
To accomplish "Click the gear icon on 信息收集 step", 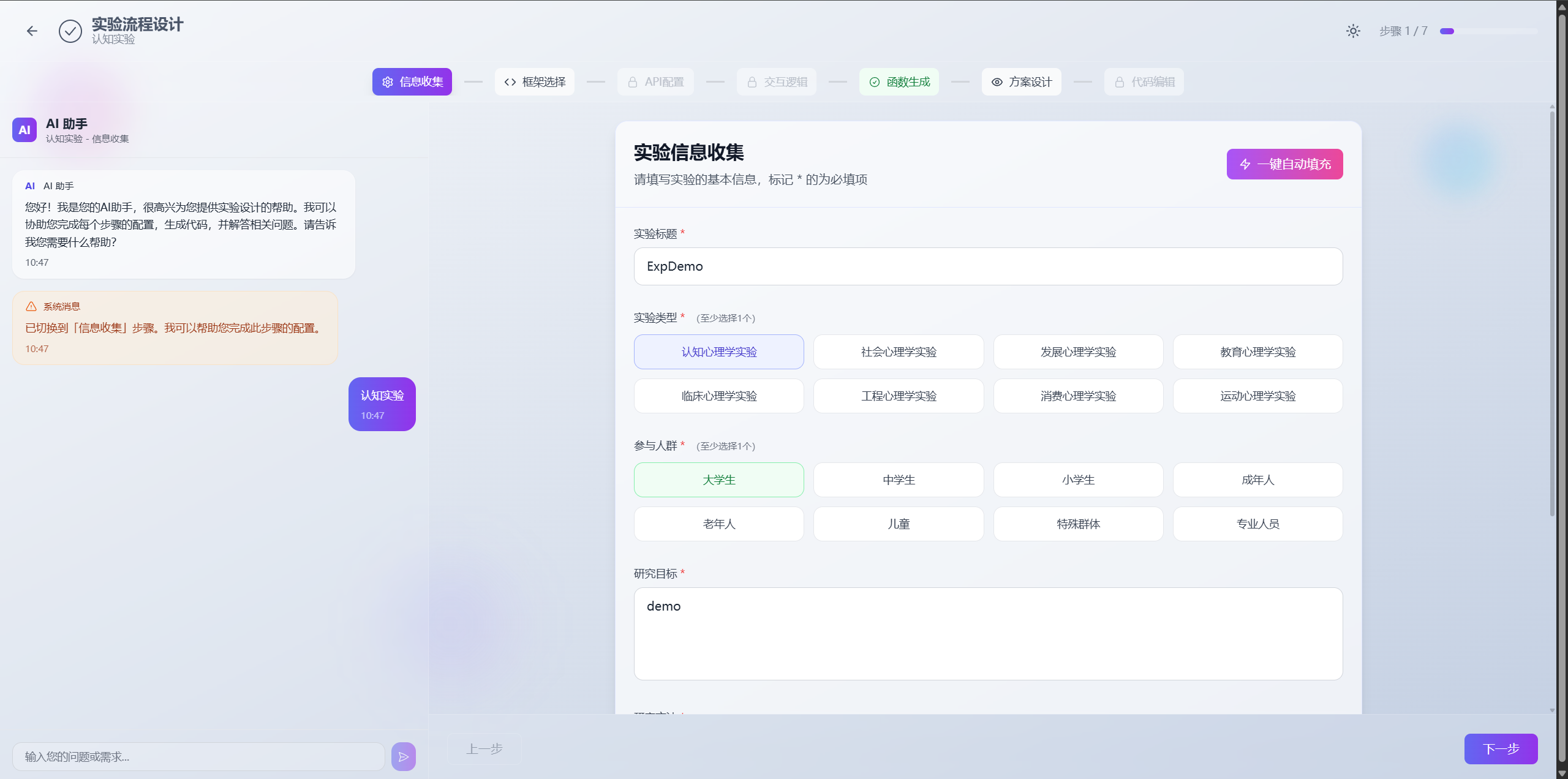I will pyautogui.click(x=388, y=82).
